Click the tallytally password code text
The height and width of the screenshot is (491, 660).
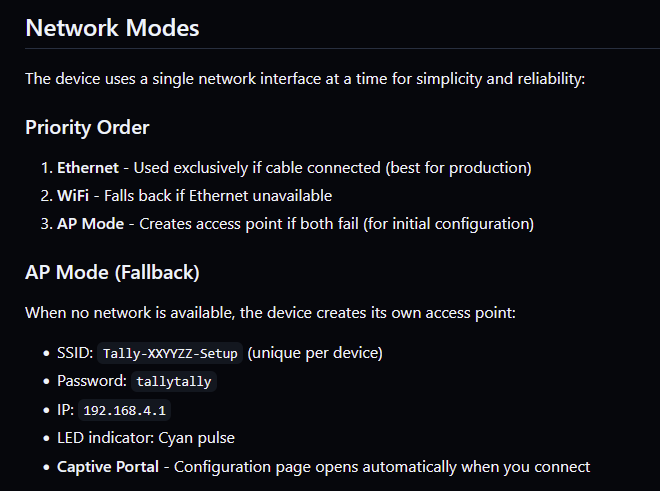pos(174,381)
